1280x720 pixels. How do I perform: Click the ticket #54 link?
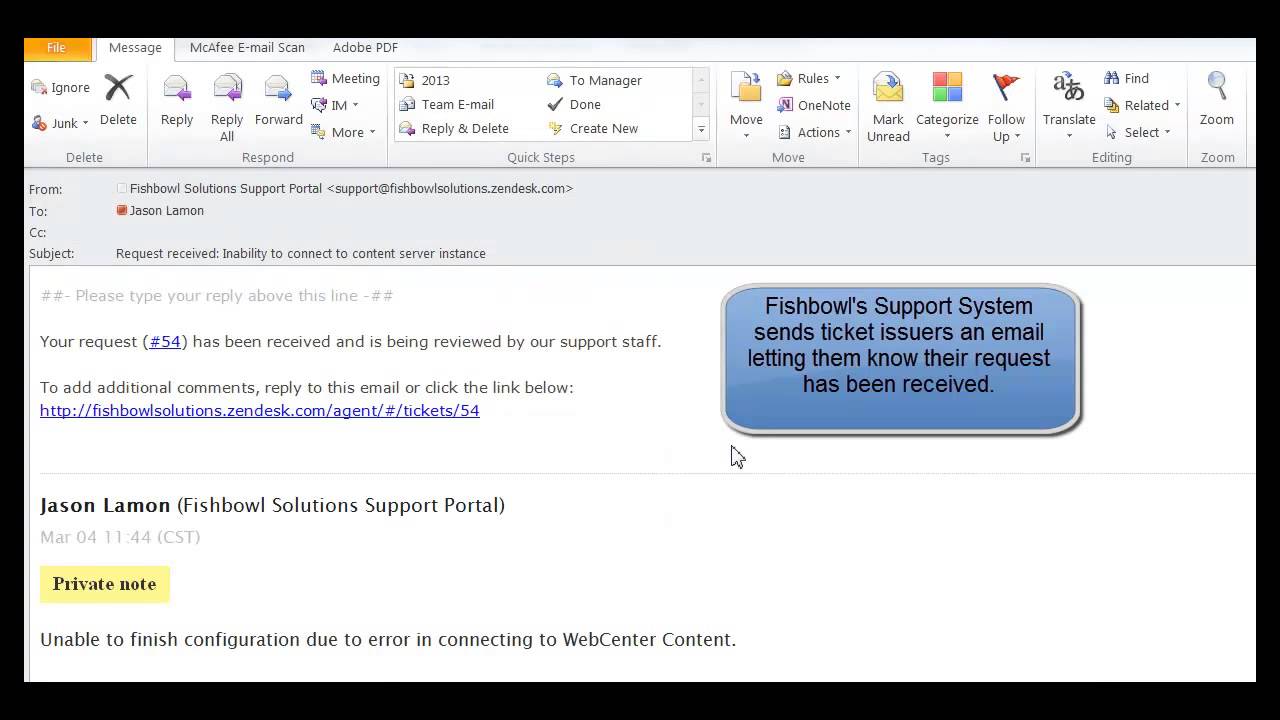(165, 342)
